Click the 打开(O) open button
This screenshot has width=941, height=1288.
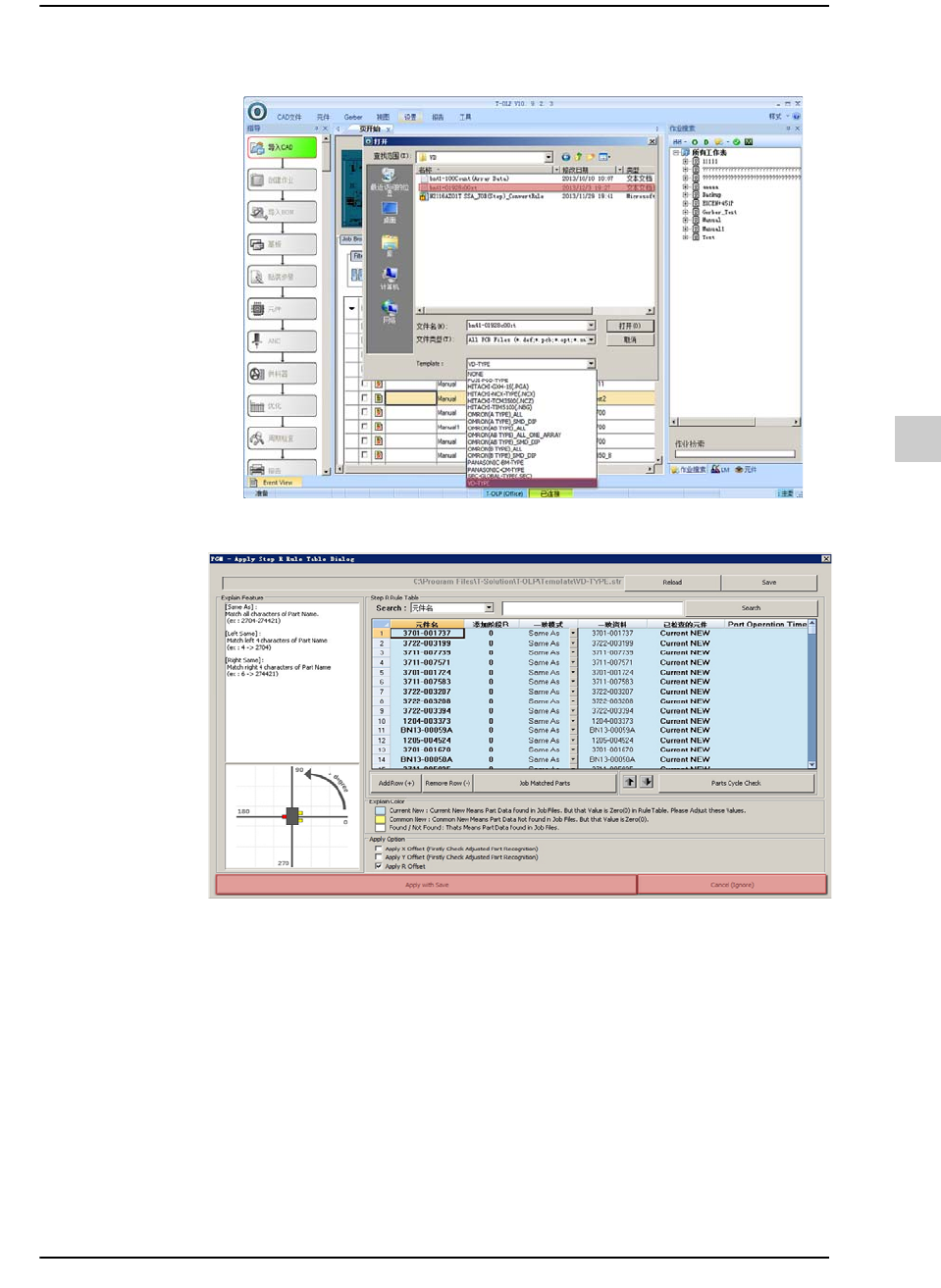(630, 326)
